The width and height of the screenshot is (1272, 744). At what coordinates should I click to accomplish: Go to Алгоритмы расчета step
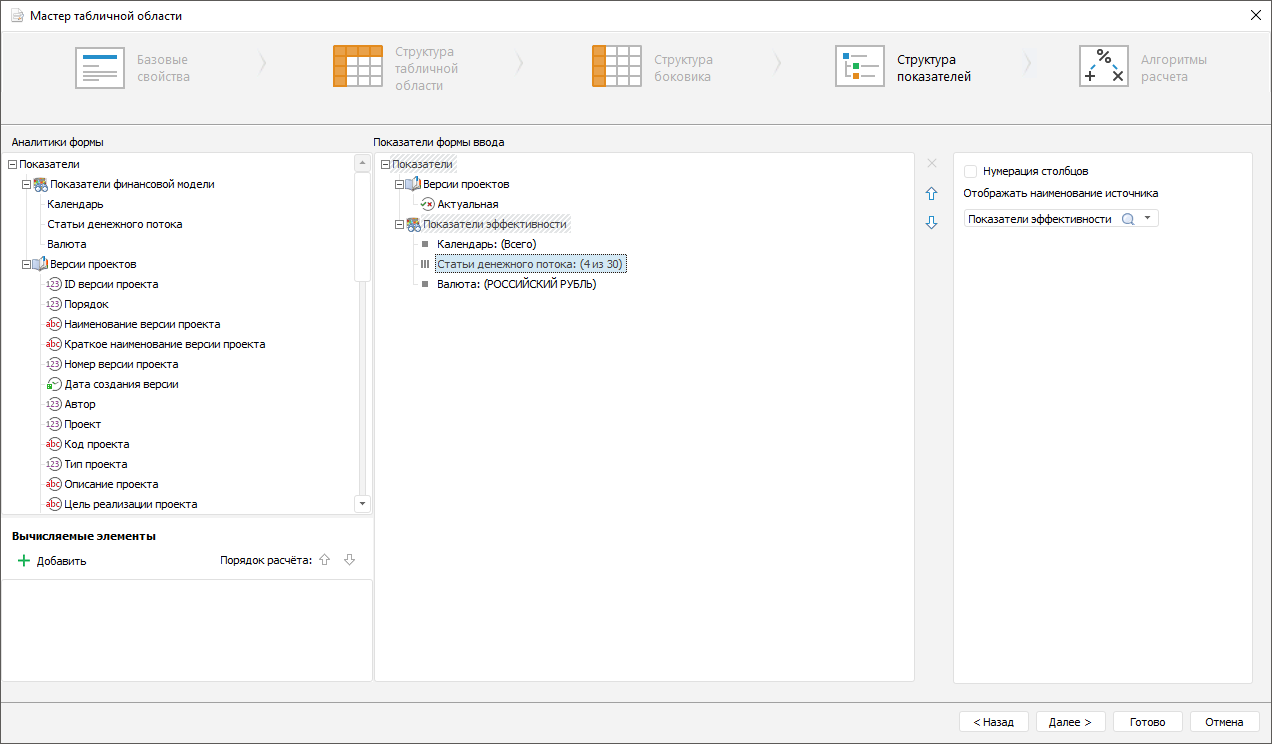coord(1174,68)
